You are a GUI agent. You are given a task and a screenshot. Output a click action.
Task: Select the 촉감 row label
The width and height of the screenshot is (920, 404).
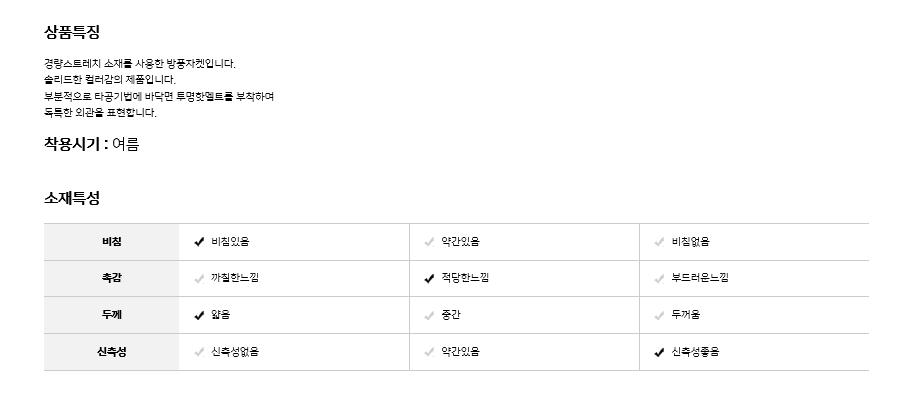coord(111,278)
